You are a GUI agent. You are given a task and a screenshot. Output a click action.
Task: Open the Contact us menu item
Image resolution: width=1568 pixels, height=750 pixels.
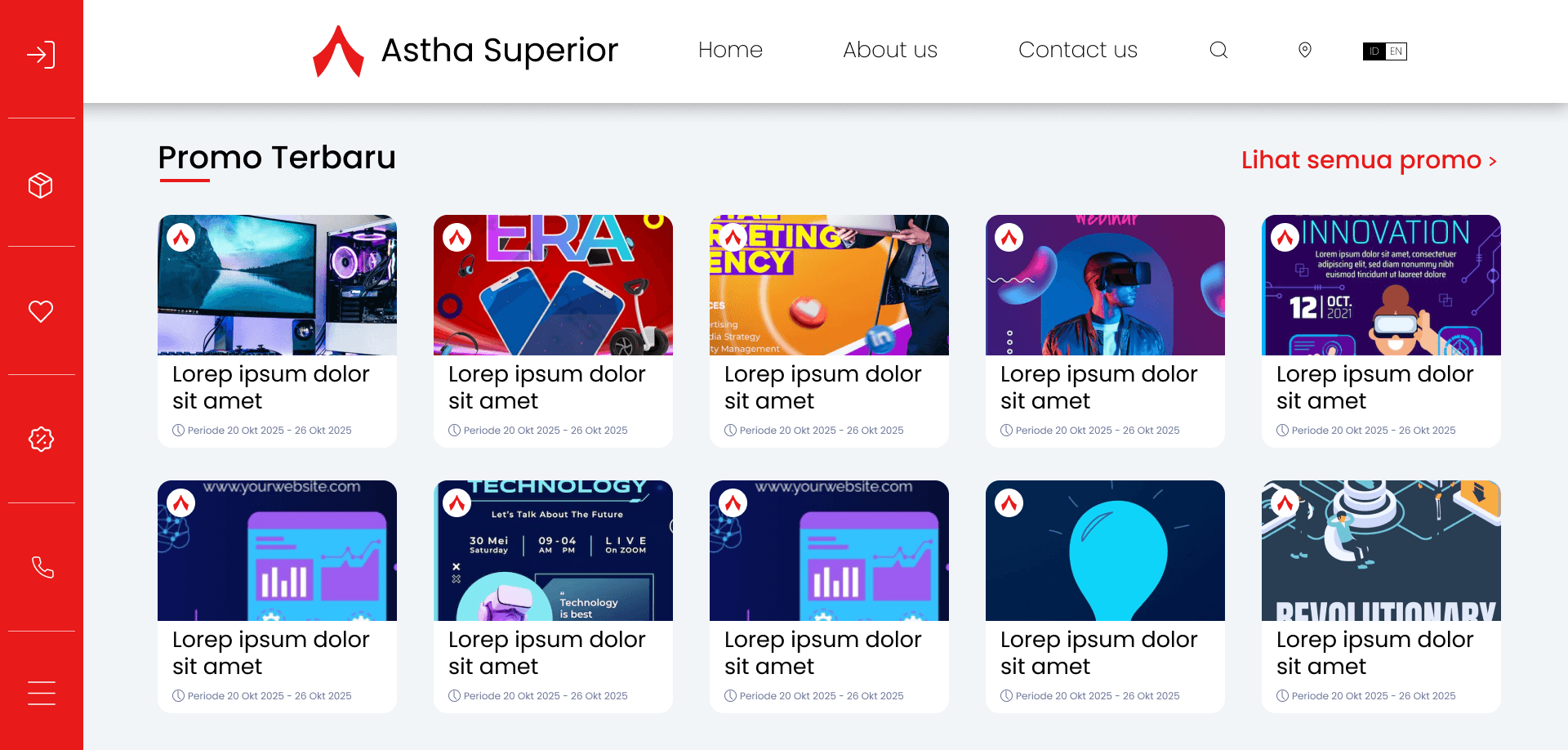coord(1077,50)
